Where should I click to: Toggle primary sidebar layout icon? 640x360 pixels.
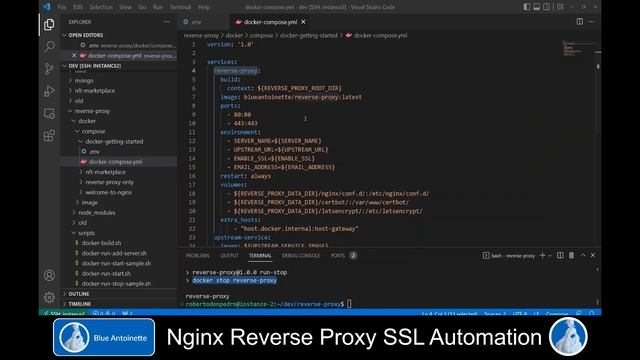click(527, 7)
